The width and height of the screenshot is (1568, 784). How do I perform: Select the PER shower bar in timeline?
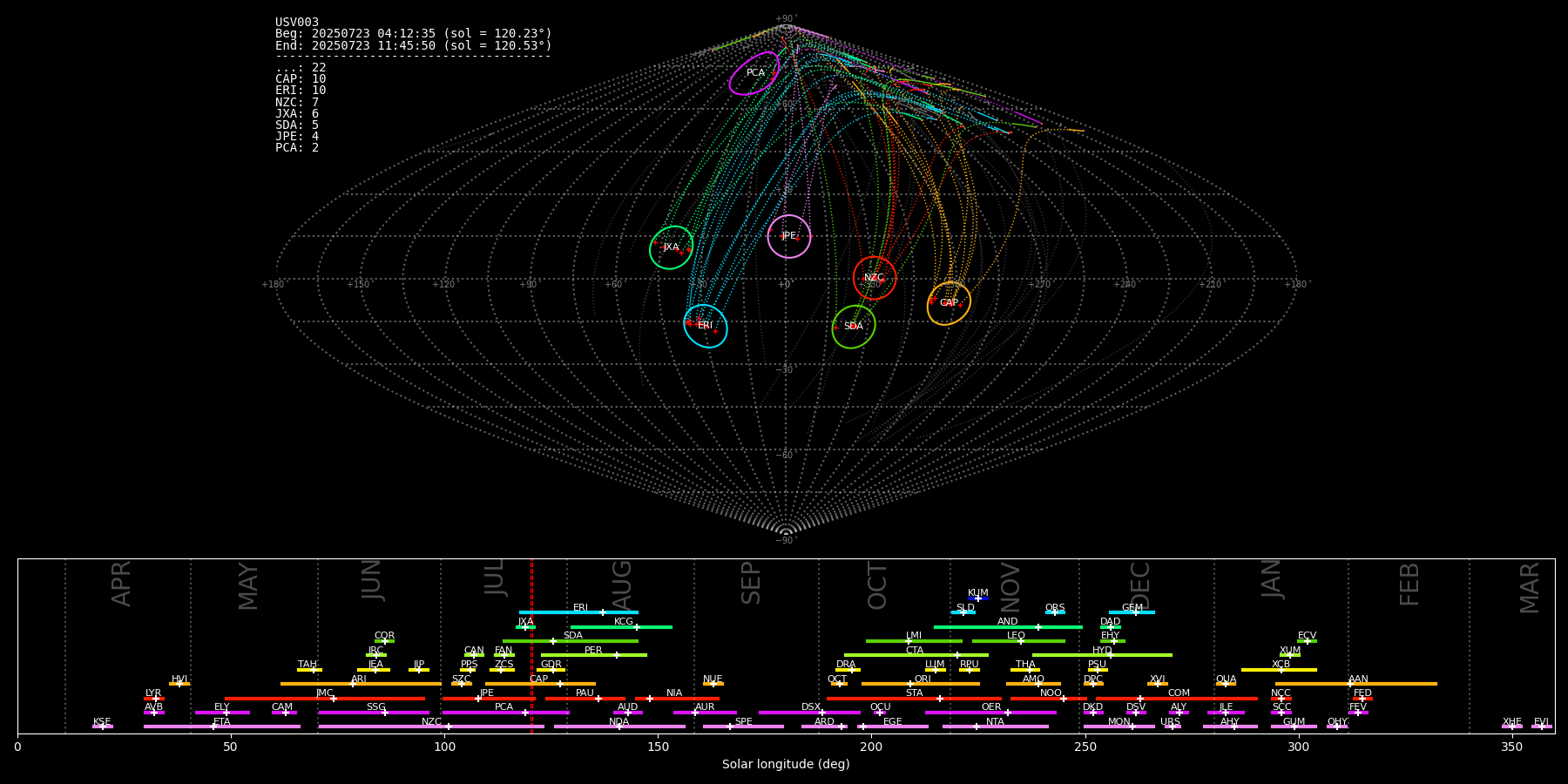[594, 655]
